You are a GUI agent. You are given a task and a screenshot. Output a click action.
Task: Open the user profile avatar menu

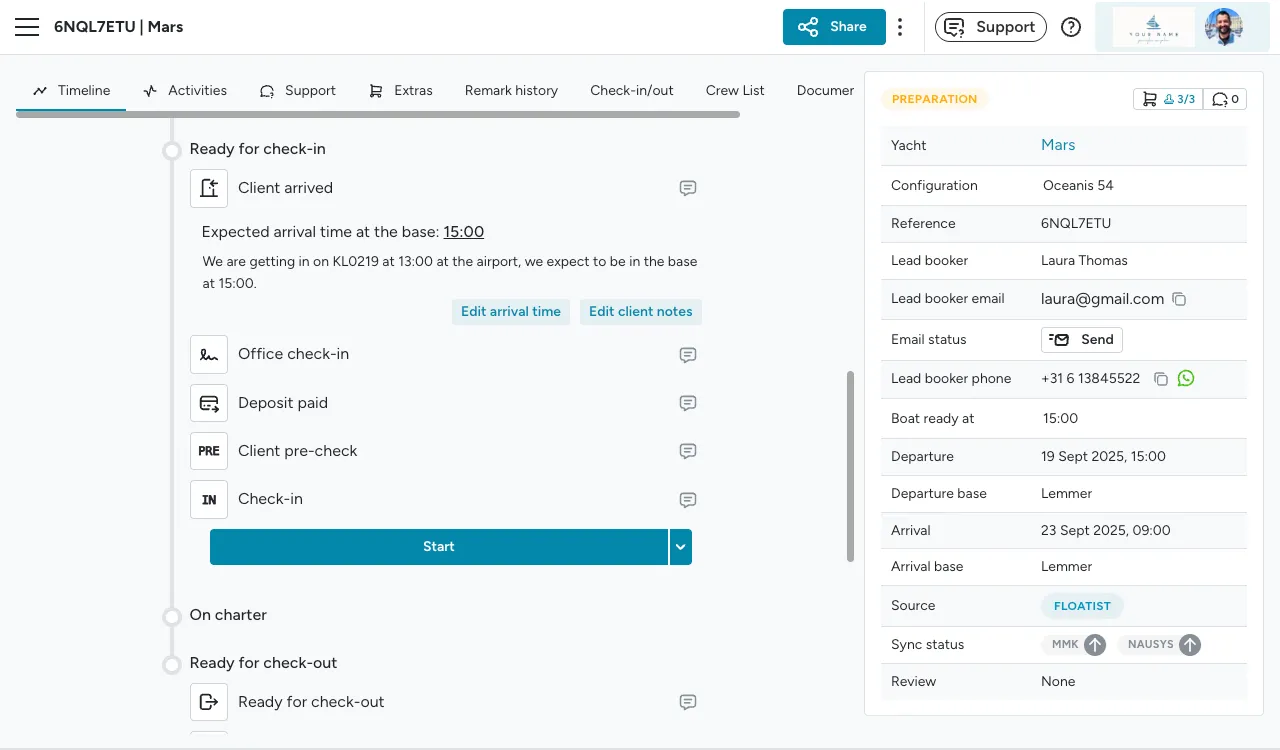point(1222,27)
